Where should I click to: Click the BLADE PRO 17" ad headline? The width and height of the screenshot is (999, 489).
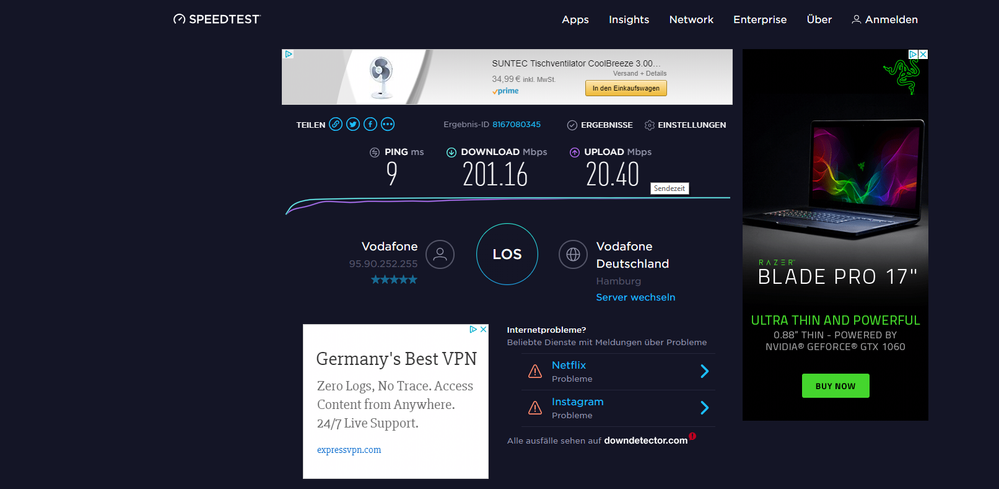coord(837,277)
